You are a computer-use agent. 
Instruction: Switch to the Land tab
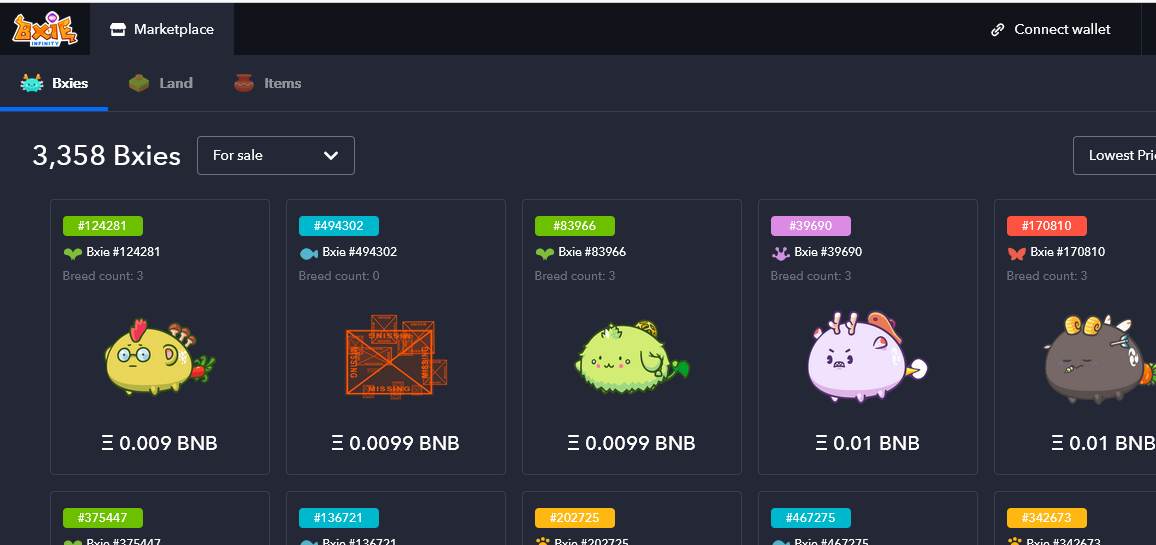pos(161,83)
